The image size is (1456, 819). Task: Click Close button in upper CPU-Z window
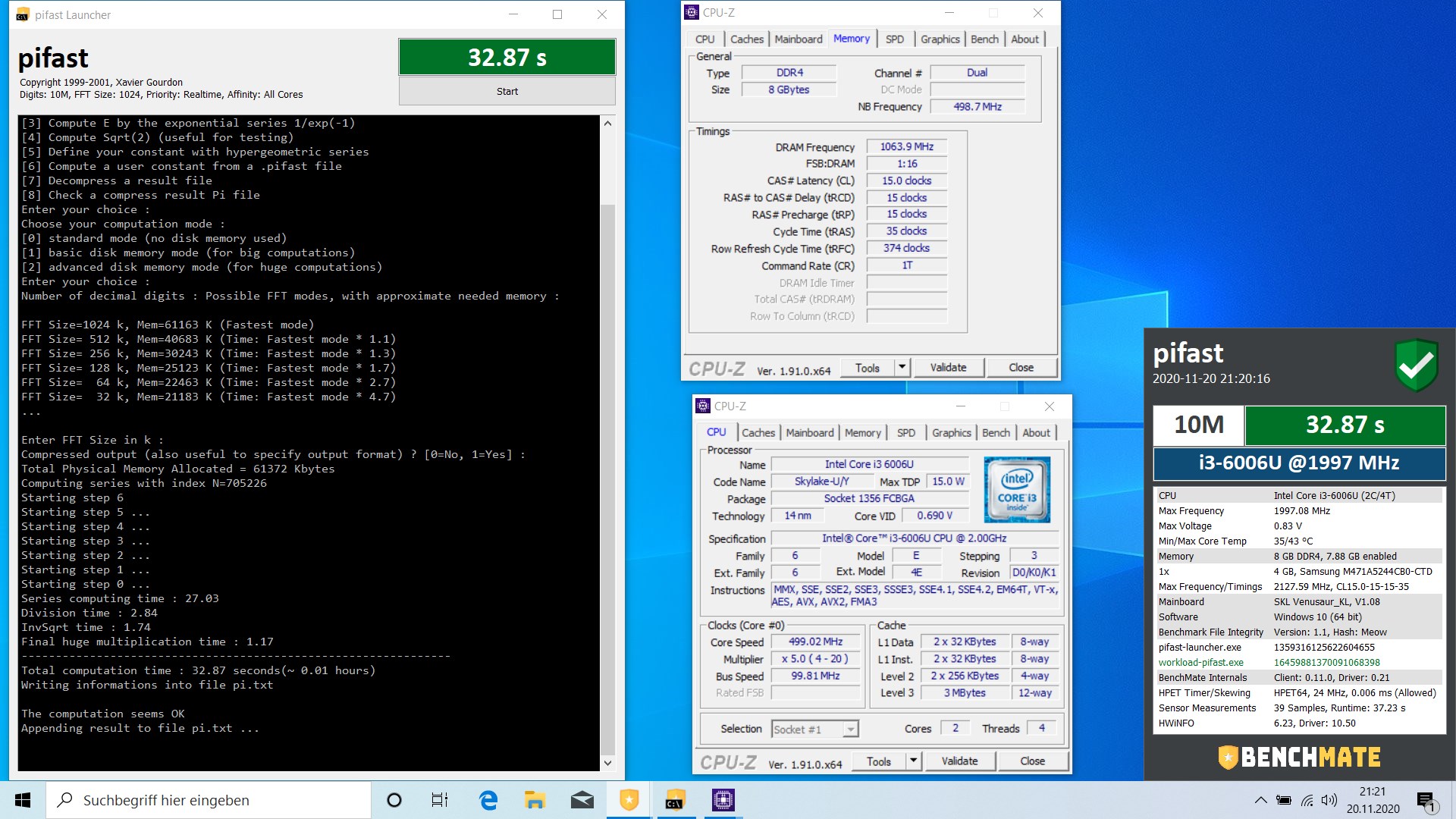[x=1021, y=368]
